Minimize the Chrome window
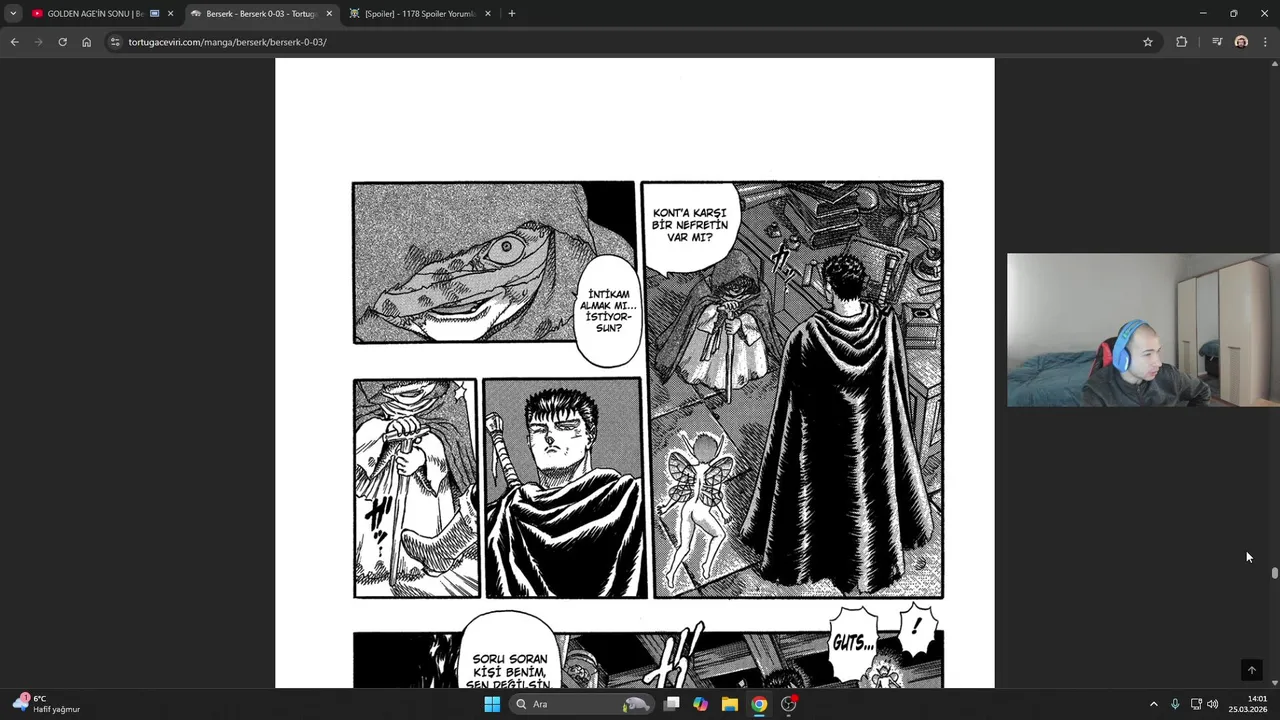 coord(1203,13)
